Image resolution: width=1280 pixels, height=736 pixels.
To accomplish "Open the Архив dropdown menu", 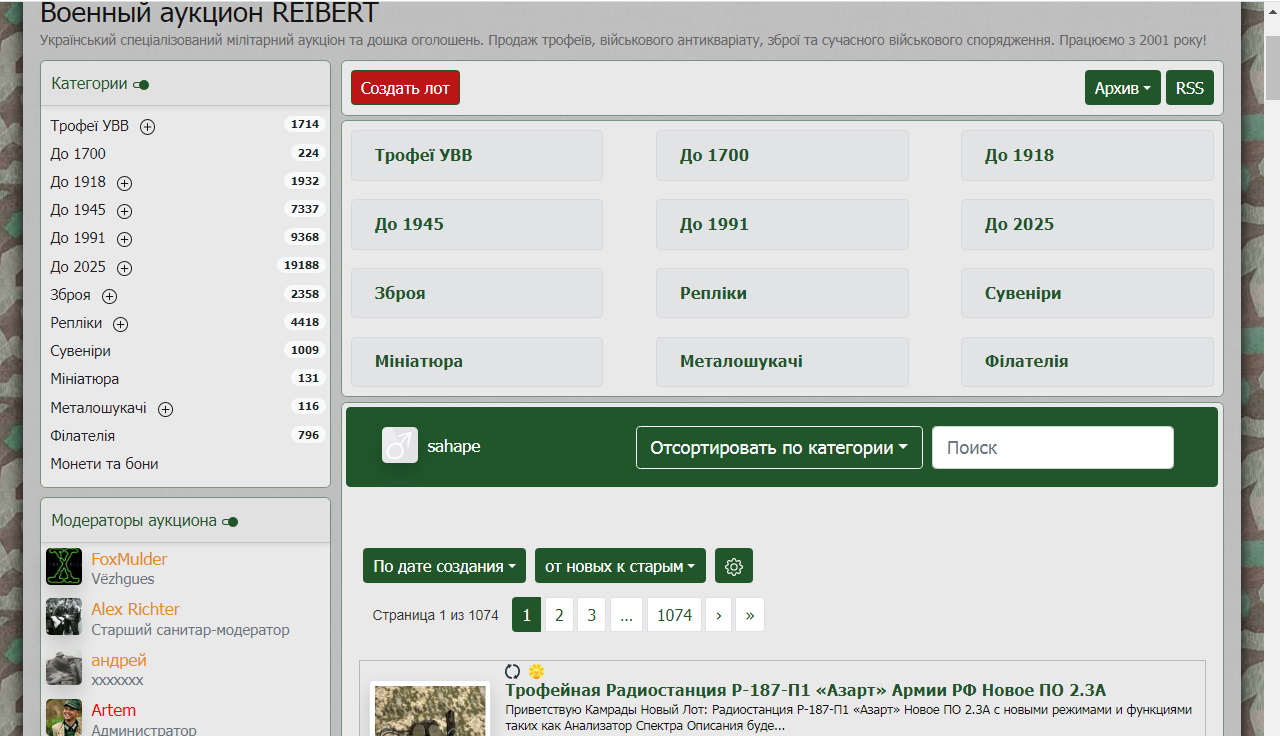I will (1122, 88).
